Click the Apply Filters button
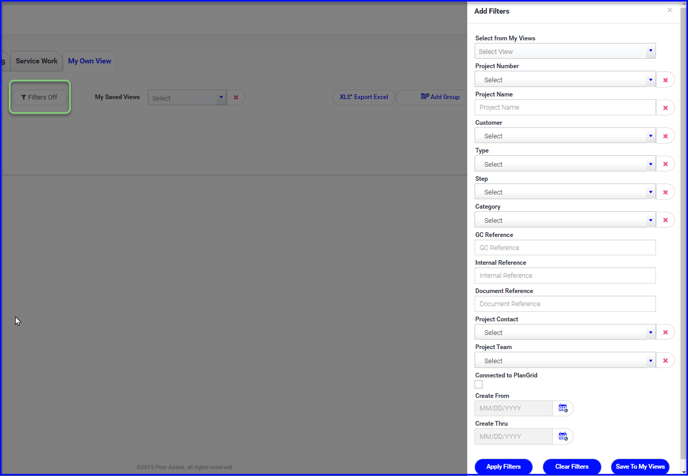Image resolution: width=688 pixels, height=476 pixels. tap(503, 466)
